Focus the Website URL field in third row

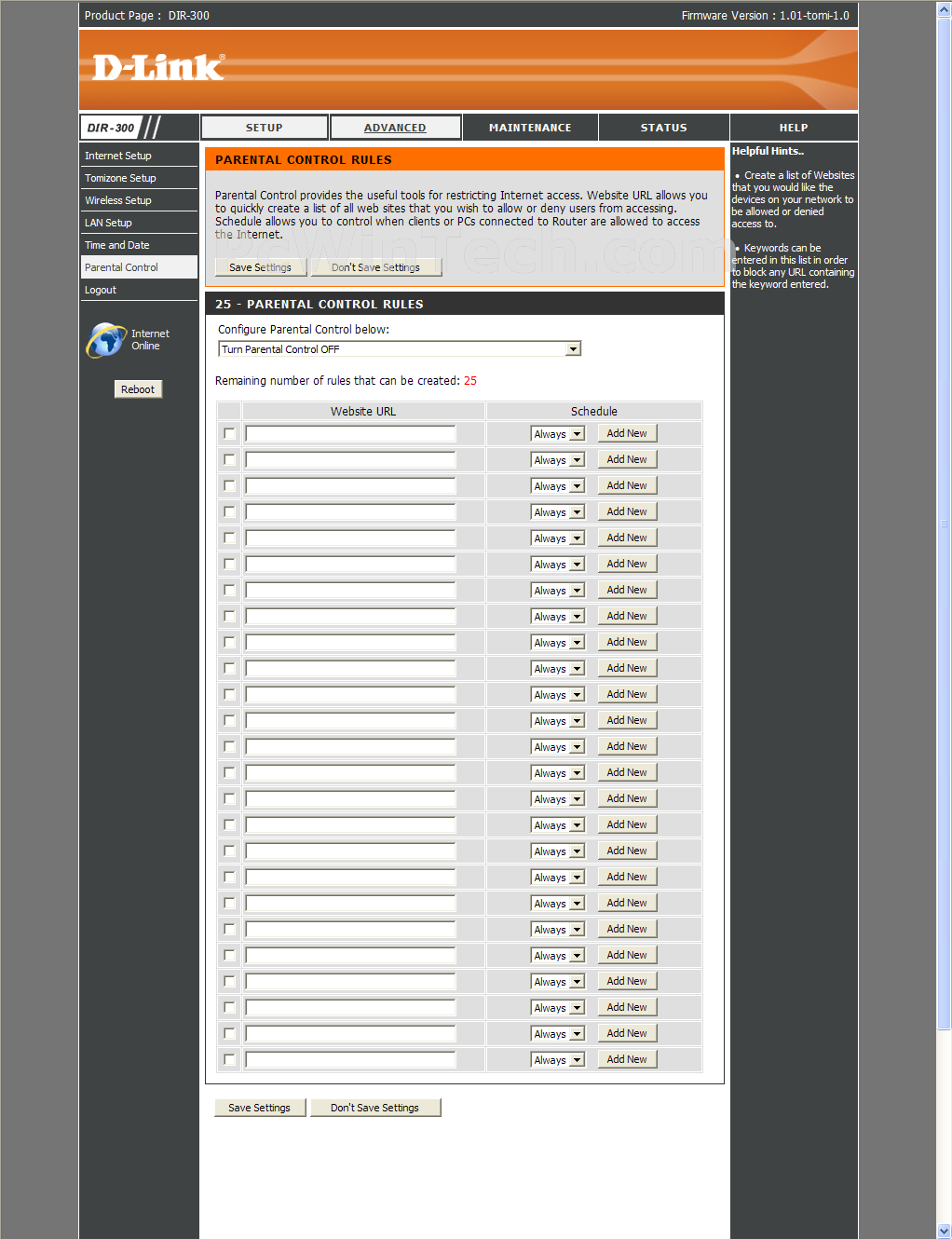pos(350,486)
